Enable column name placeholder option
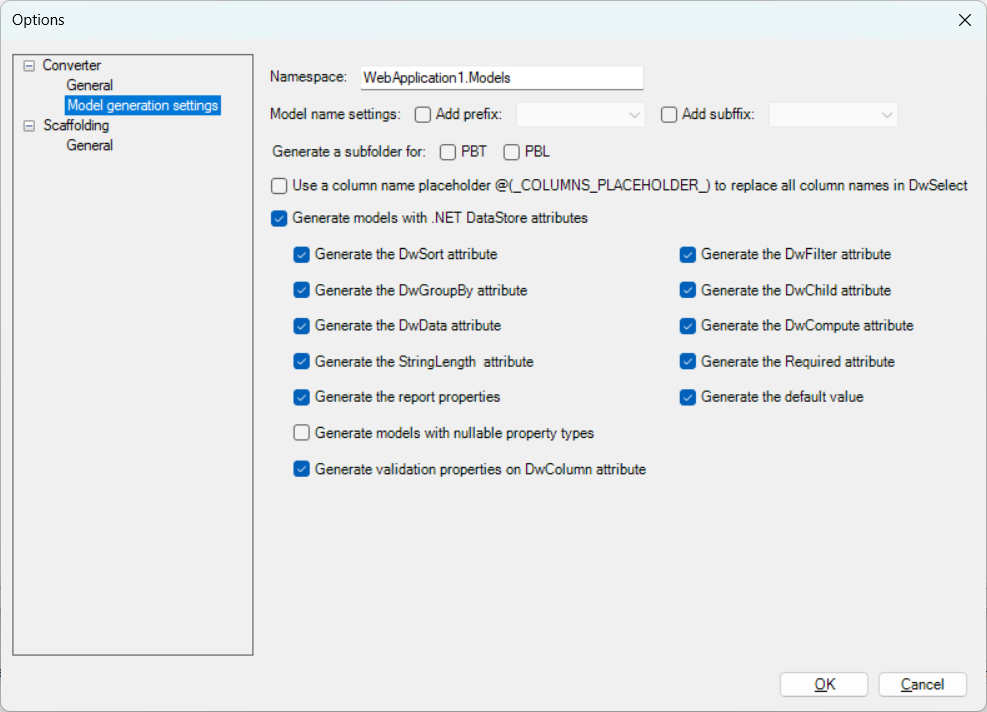The height and width of the screenshot is (712, 987). click(279, 186)
